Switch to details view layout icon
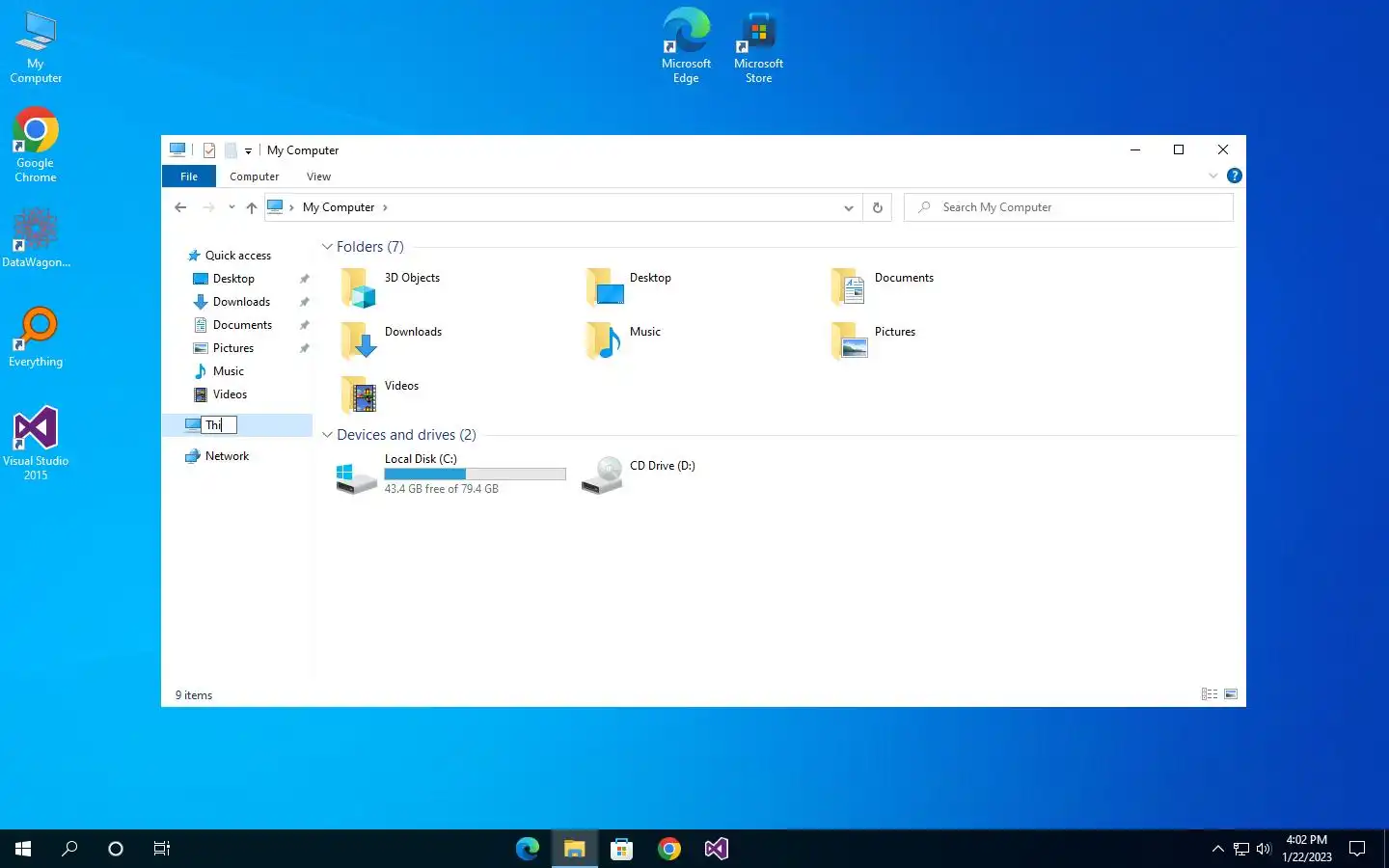The height and width of the screenshot is (868, 1389). point(1210,694)
